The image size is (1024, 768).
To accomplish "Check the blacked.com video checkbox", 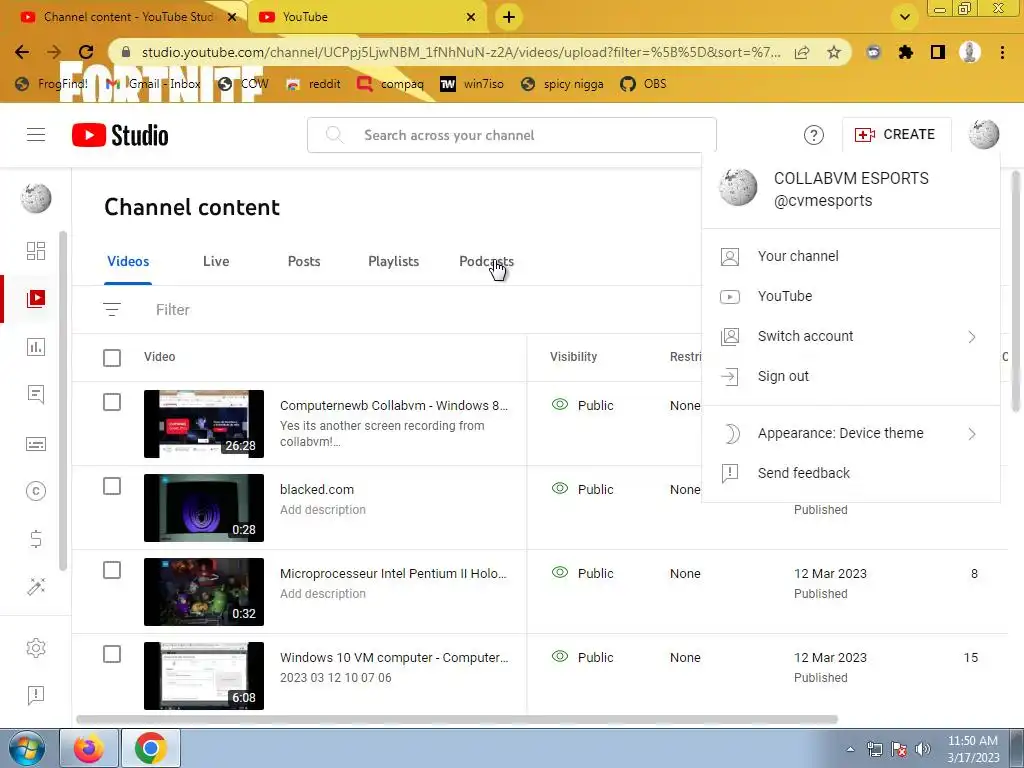I will coord(112,487).
